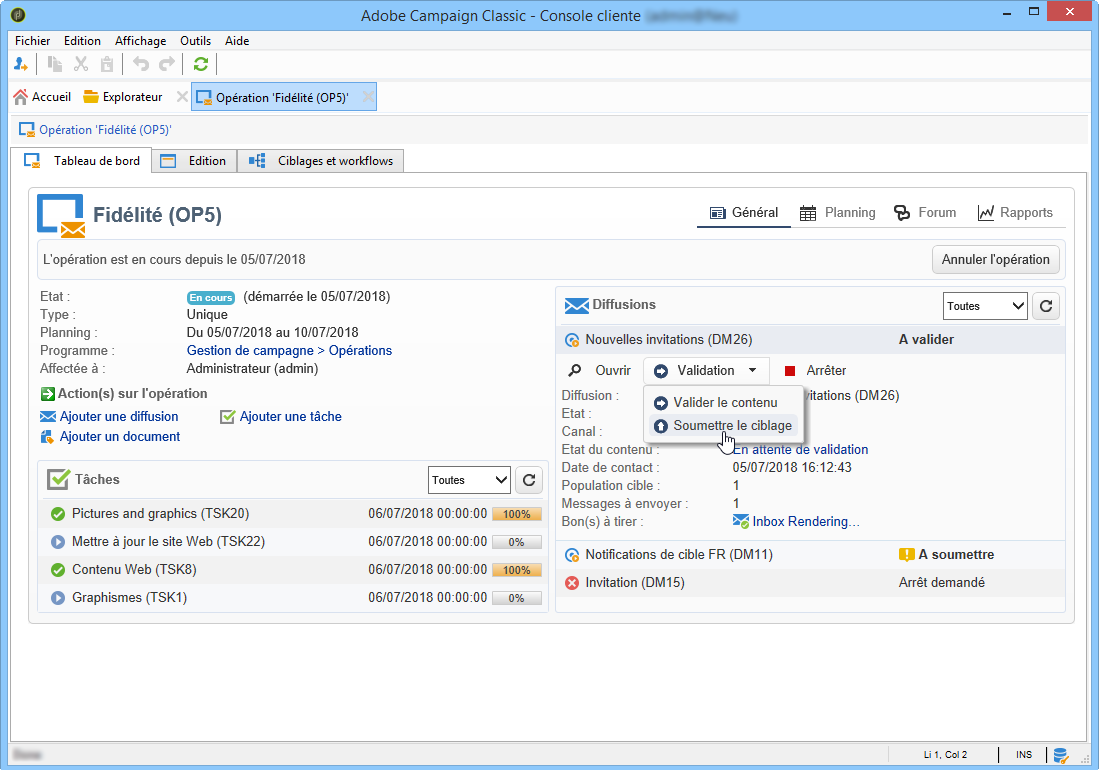The width and height of the screenshot is (1101, 770).
Task: Switch to the Planning view
Action: pyautogui.click(x=838, y=213)
